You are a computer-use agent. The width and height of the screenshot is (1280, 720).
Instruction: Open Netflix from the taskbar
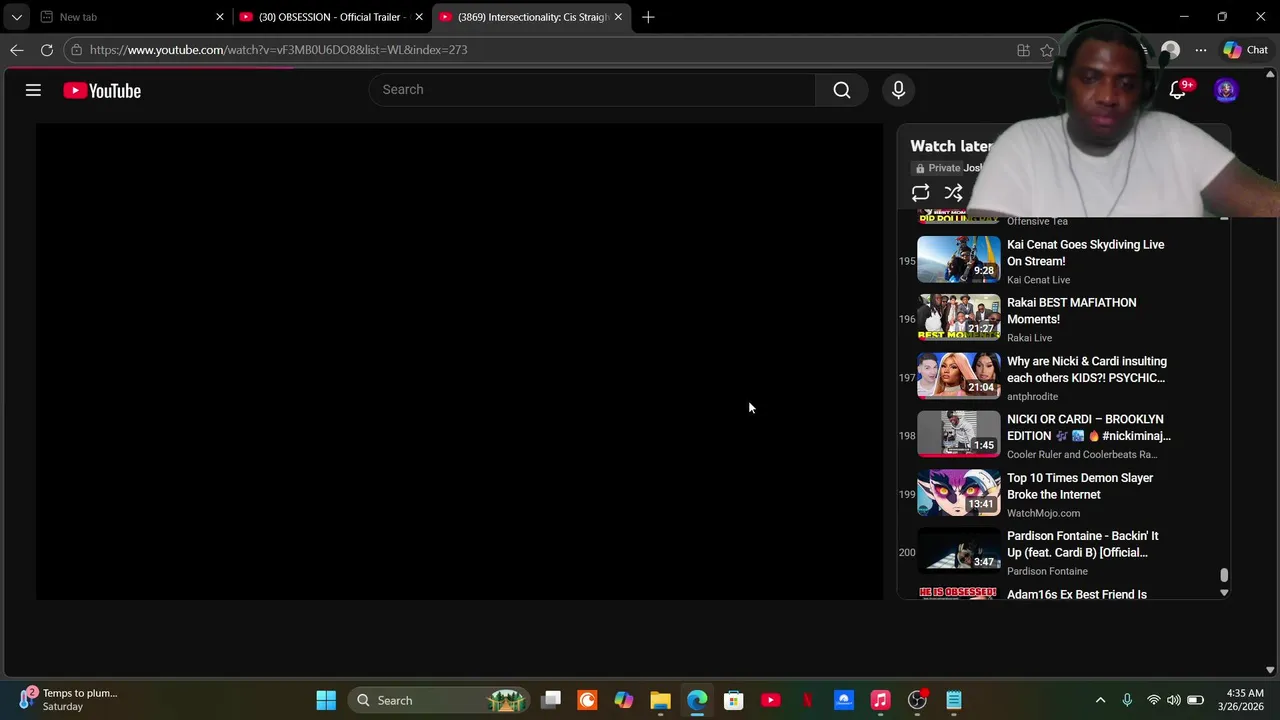point(807,700)
